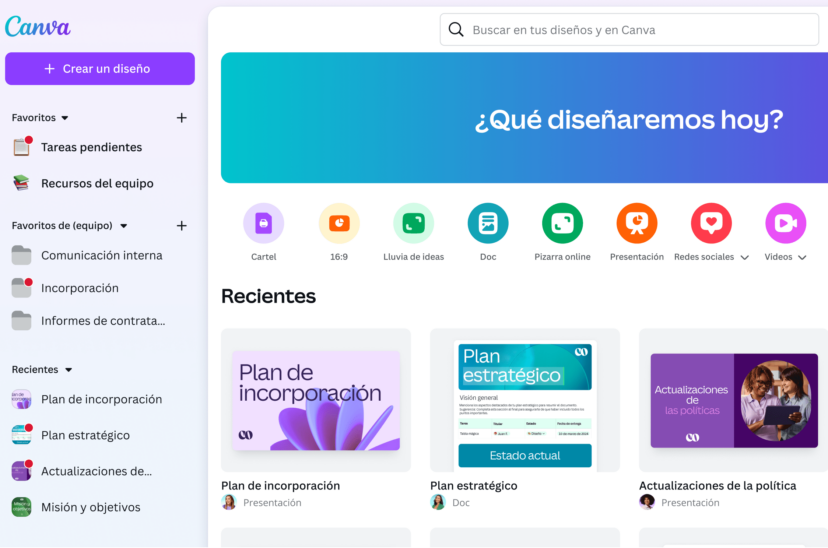
Task: Start a Lluvia de ideas via its icon
Action: click(413, 223)
